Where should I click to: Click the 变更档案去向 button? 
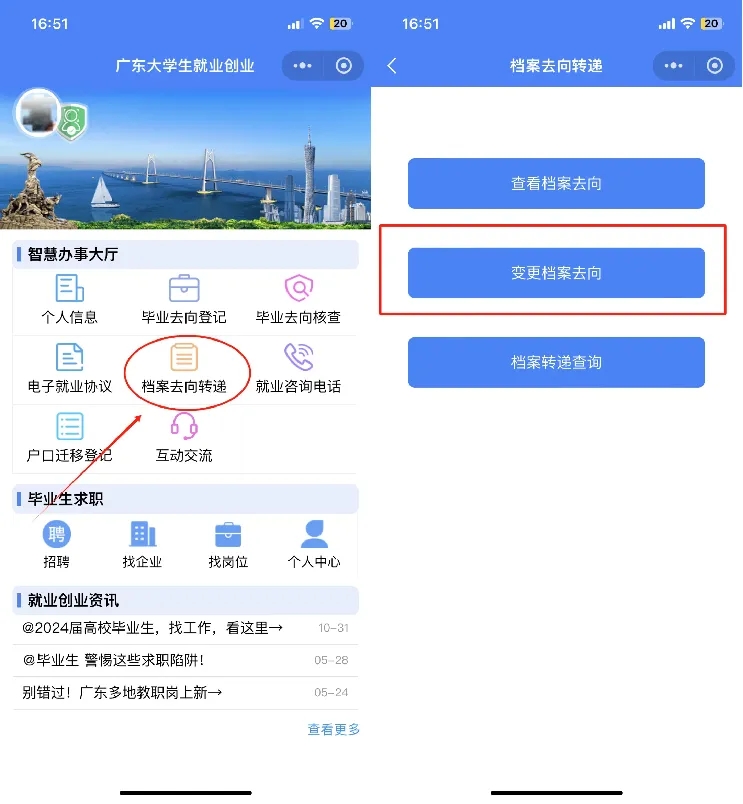pyautogui.click(x=556, y=273)
